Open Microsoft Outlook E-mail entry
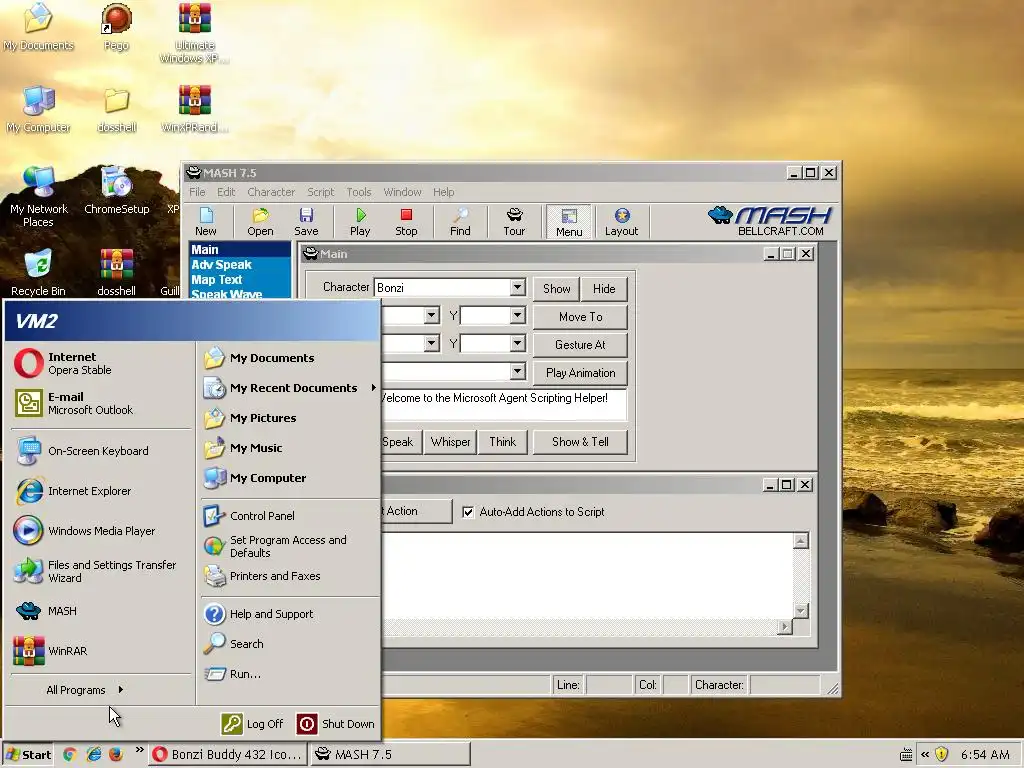The height and width of the screenshot is (768, 1024). 101,403
